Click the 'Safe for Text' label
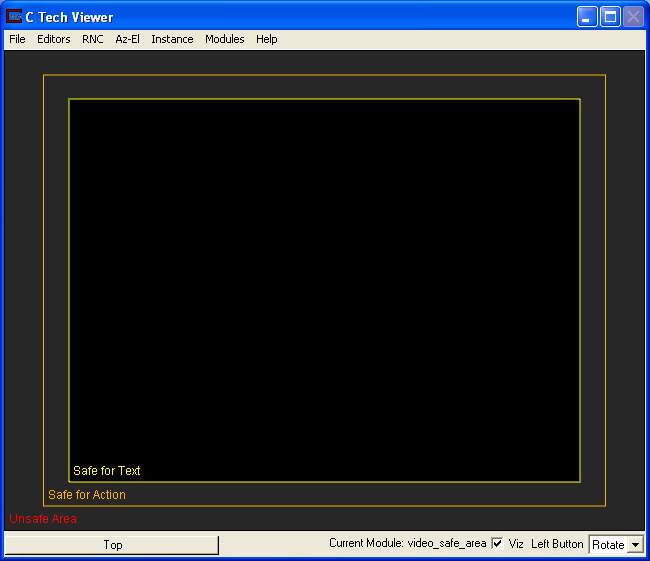 pyautogui.click(x=107, y=471)
